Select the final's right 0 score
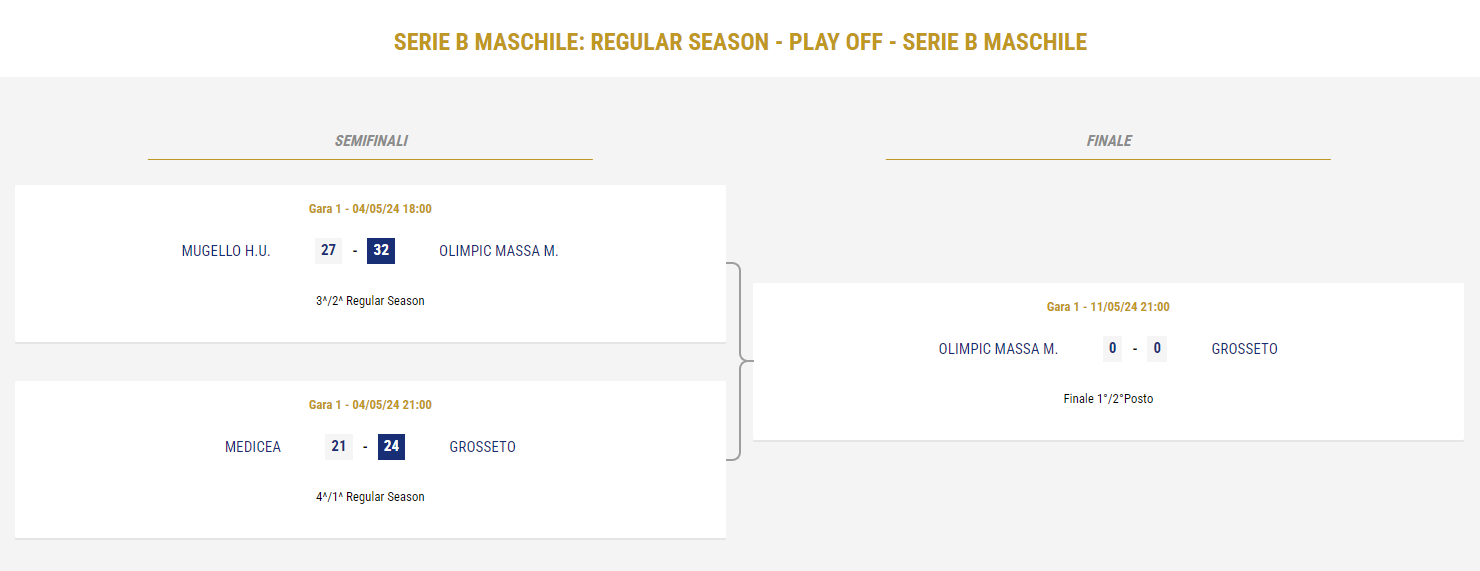 pos(1157,348)
